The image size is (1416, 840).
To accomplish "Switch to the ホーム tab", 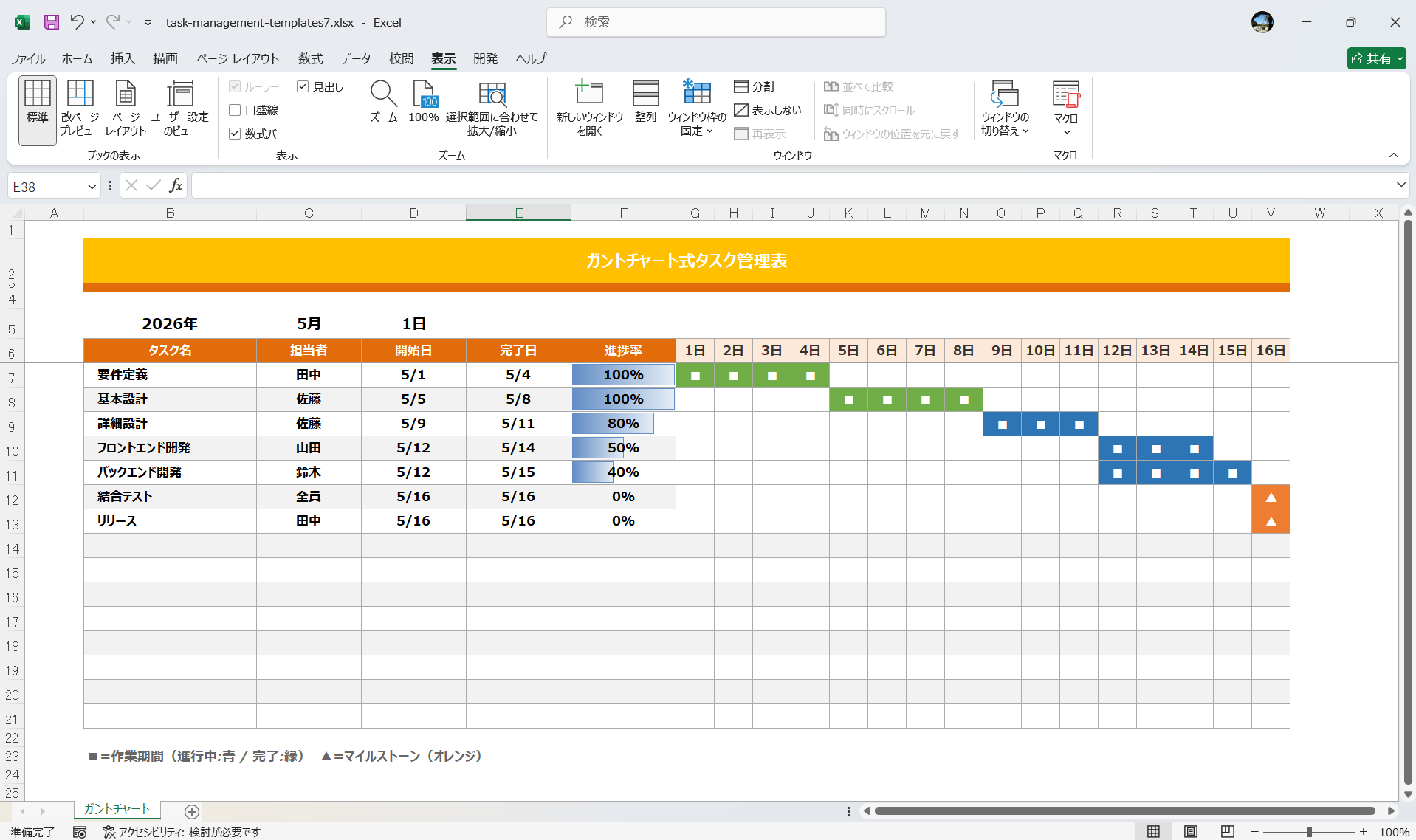I will (78, 58).
